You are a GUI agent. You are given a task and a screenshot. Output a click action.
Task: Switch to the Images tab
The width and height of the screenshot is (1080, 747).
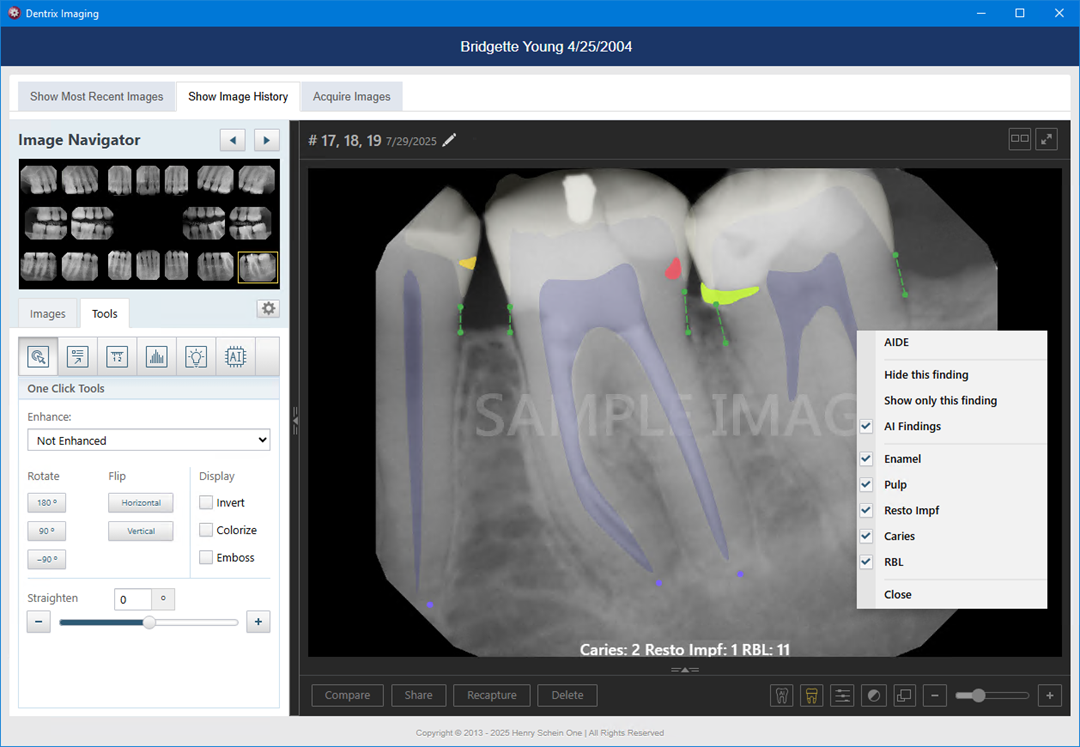(x=48, y=314)
